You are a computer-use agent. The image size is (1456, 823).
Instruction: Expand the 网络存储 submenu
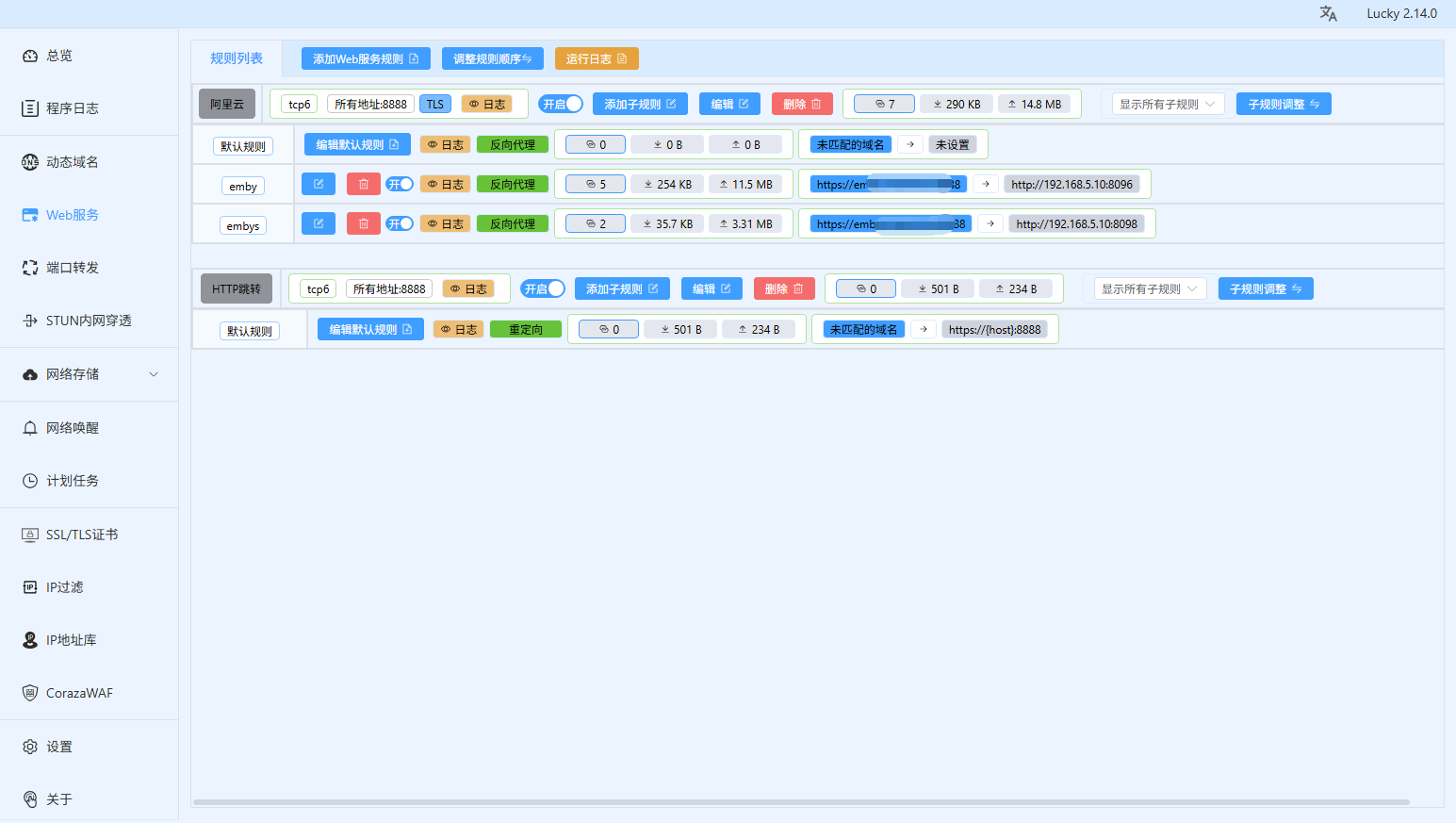pyautogui.click(x=90, y=374)
